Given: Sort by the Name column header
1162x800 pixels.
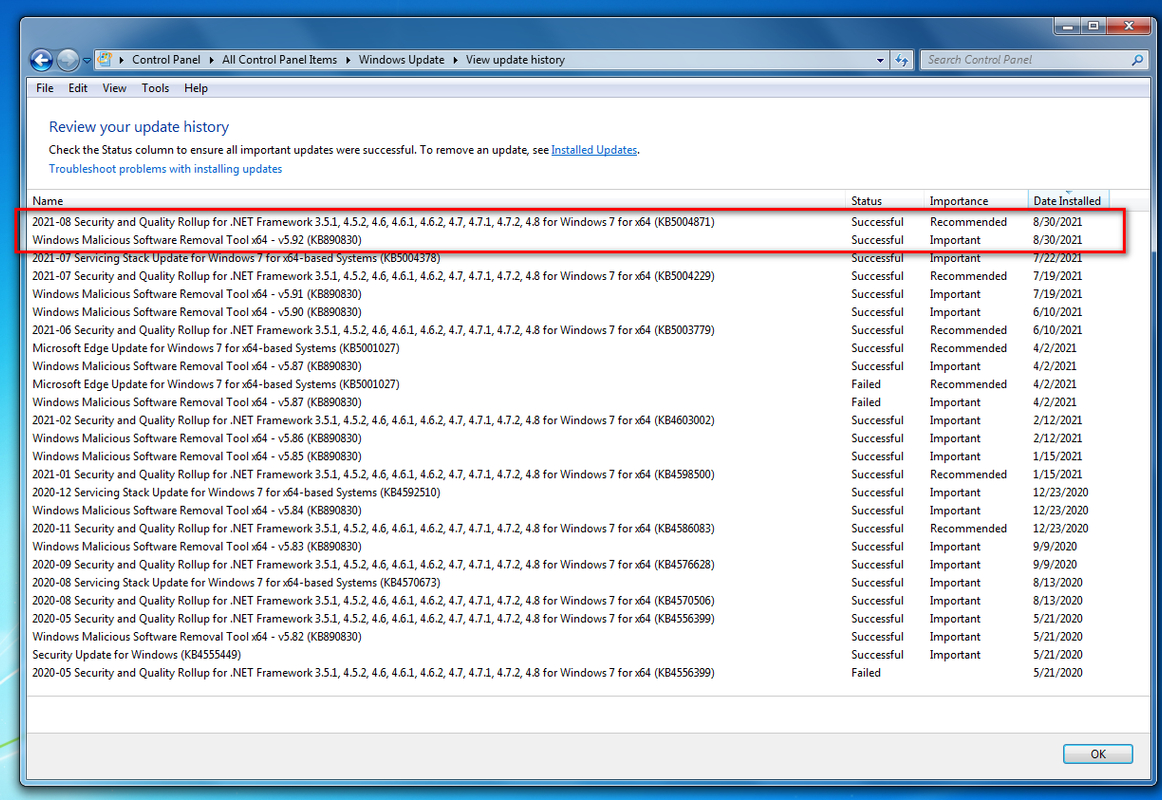Looking at the screenshot, I should (436, 201).
